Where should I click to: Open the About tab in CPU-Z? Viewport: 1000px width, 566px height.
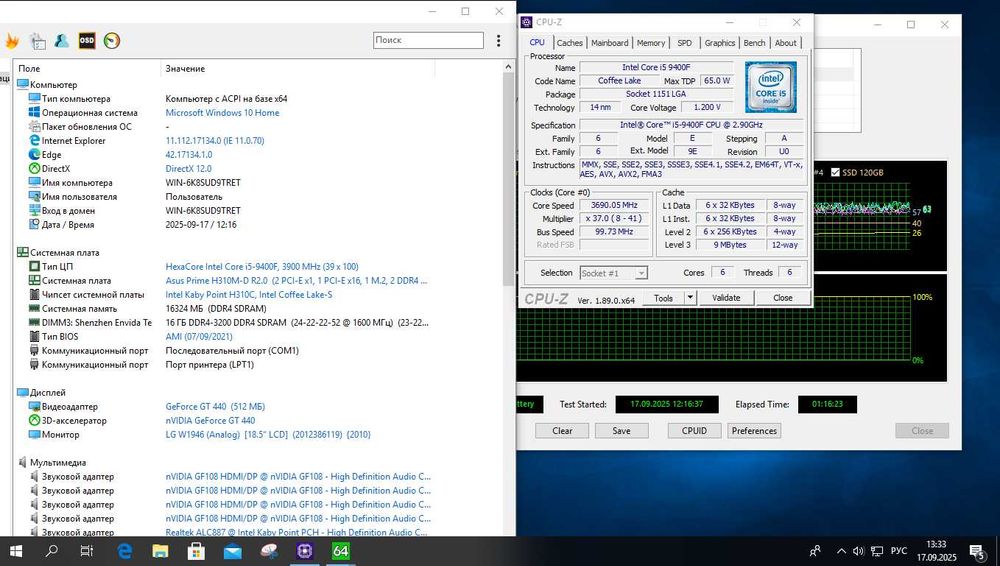786,43
